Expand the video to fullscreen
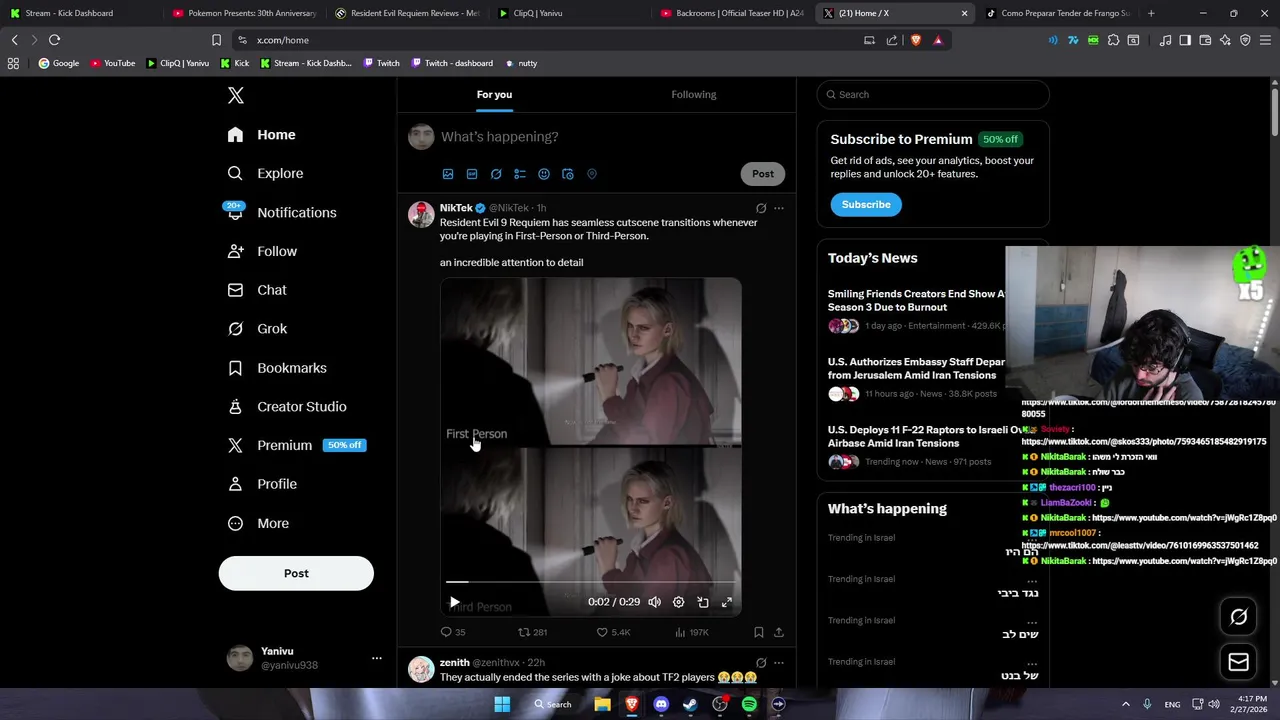The width and height of the screenshot is (1280, 720). click(x=727, y=602)
